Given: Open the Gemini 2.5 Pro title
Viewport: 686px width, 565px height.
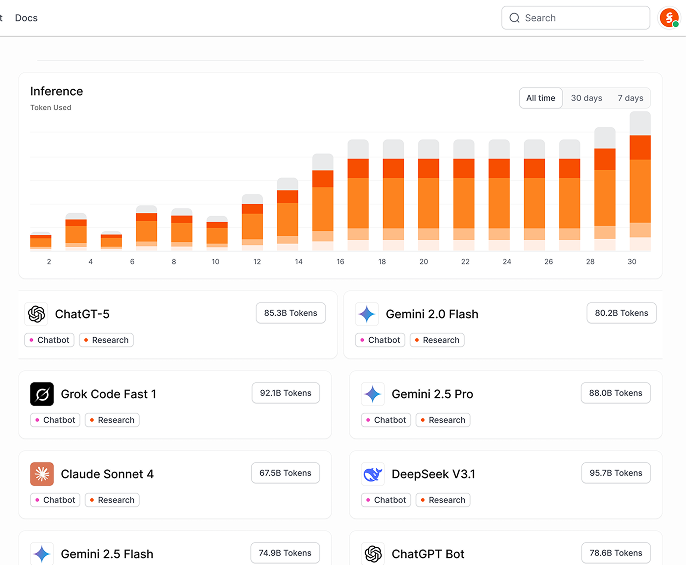Looking at the screenshot, I should [432, 394].
